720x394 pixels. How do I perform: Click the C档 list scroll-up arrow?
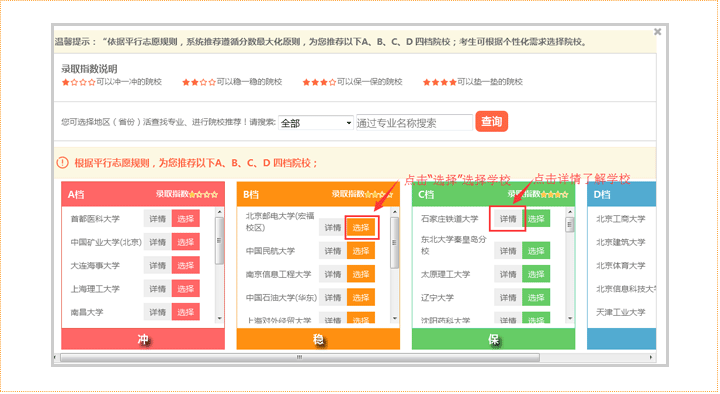570,212
